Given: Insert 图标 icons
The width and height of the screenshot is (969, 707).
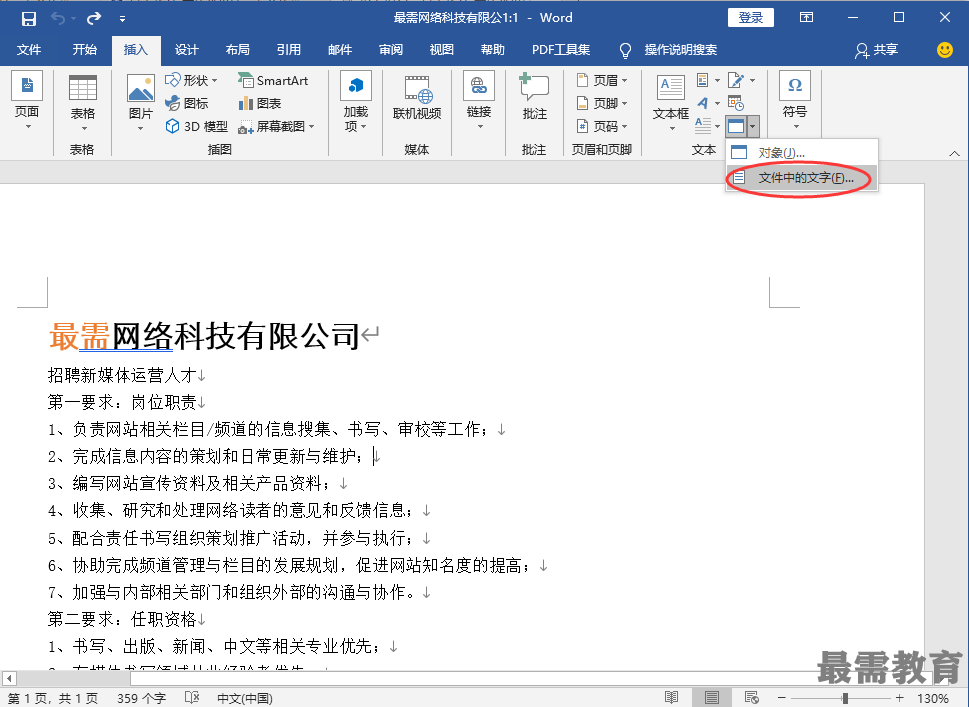Looking at the screenshot, I should click(x=187, y=103).
